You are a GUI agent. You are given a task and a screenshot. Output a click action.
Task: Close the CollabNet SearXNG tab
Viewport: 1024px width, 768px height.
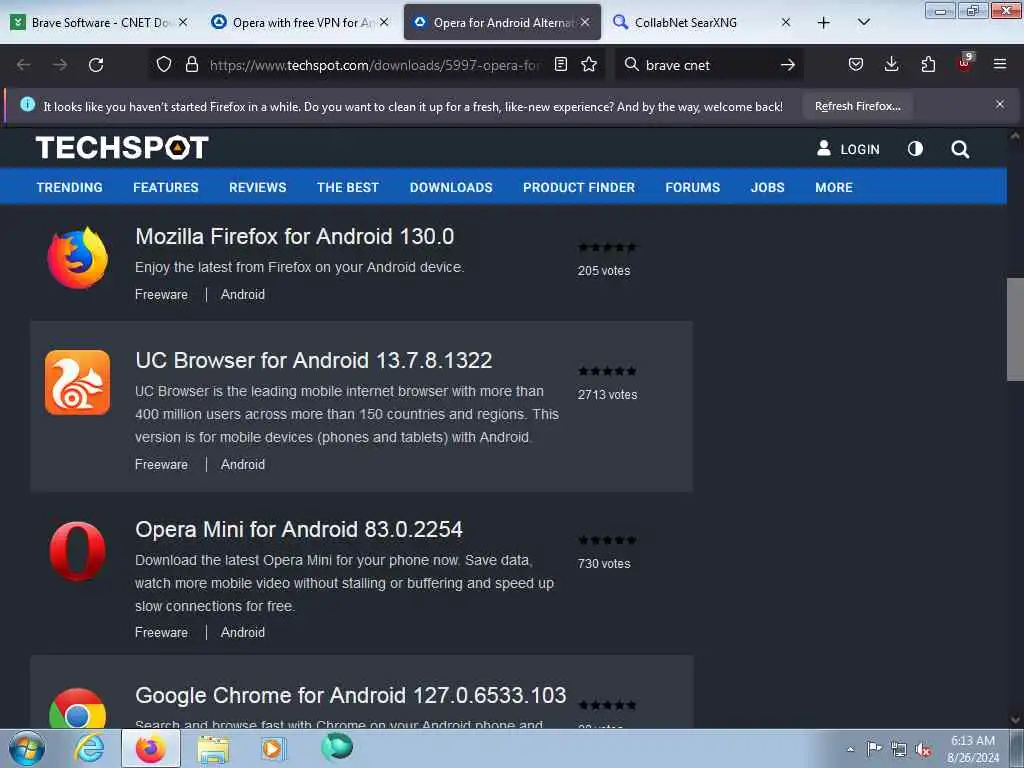[786, 22]
